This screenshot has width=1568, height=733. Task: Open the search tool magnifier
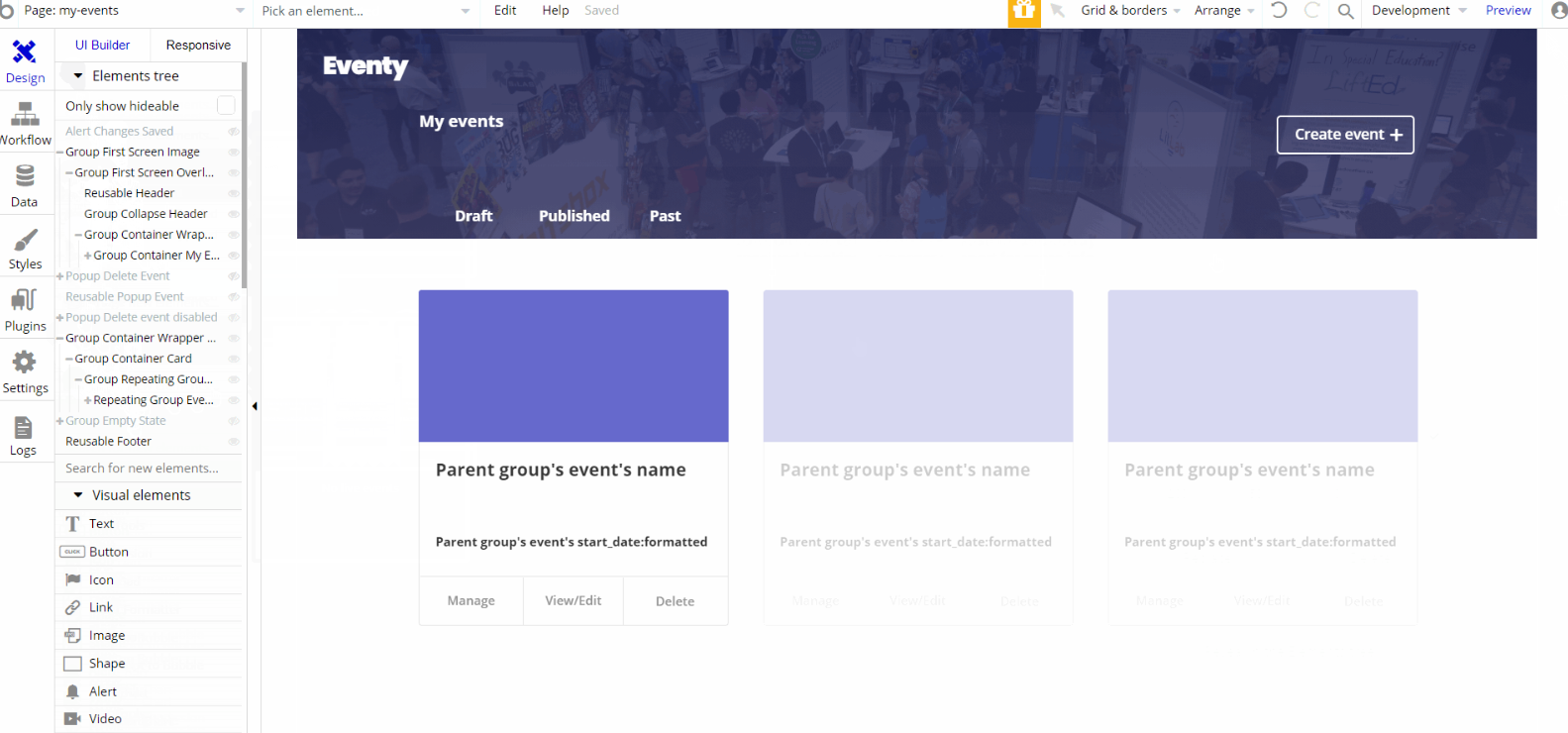pos(1345,11)
